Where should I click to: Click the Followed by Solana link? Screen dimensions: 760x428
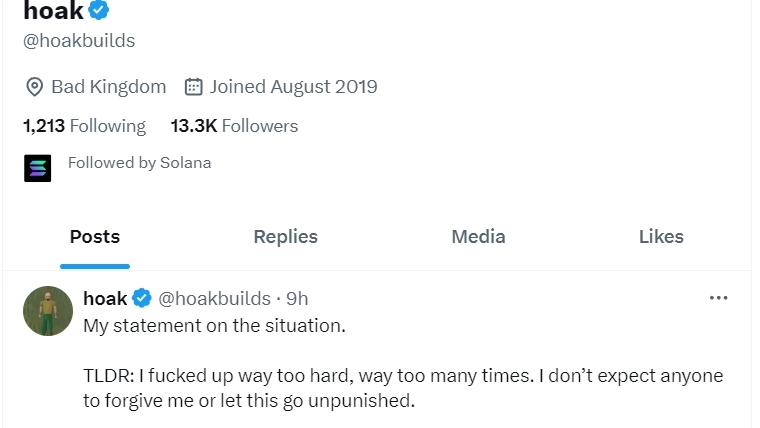[139, 163]
